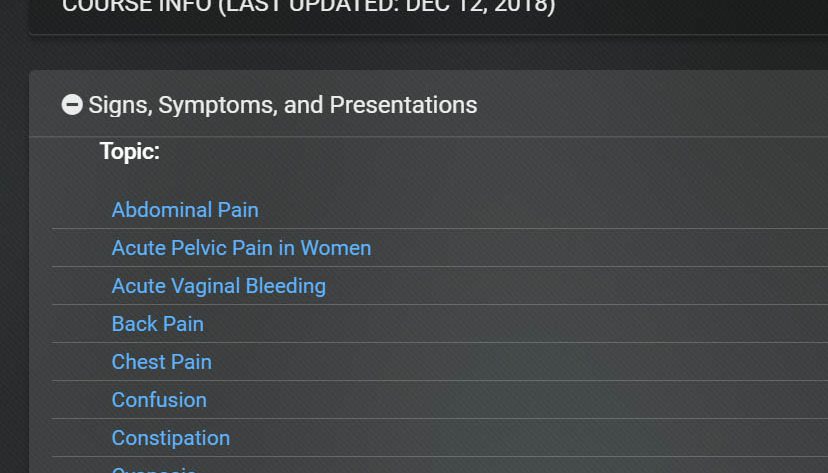Image resolution: width=828 pixels, height=473 pixels.
Task: Go to the Back Pain topic
Action: pyautogui.click(x=157, y=324)
